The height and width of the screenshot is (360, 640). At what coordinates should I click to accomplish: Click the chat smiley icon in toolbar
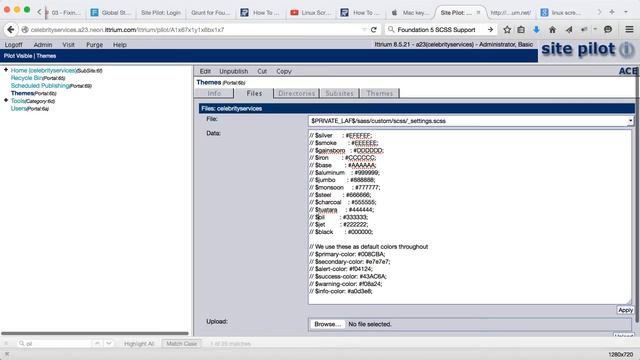click(x=608, y=29)
